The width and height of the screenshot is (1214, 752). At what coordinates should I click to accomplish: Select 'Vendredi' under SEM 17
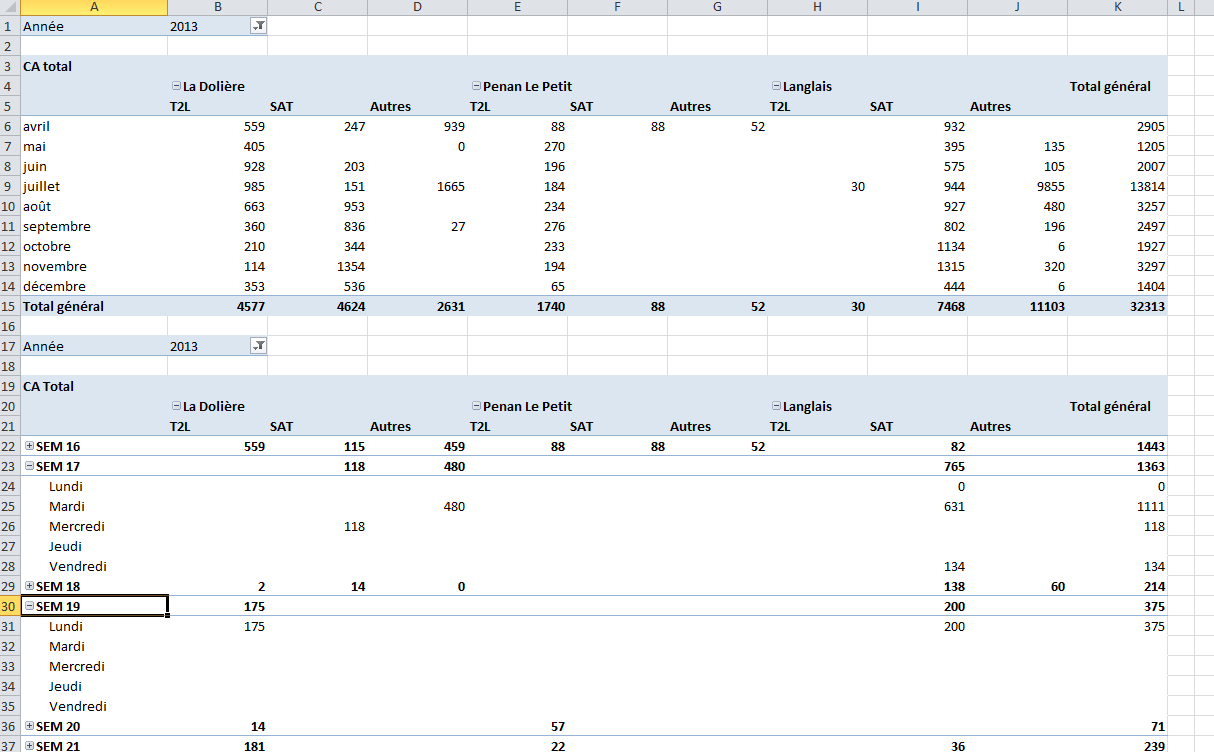[78, 566]
